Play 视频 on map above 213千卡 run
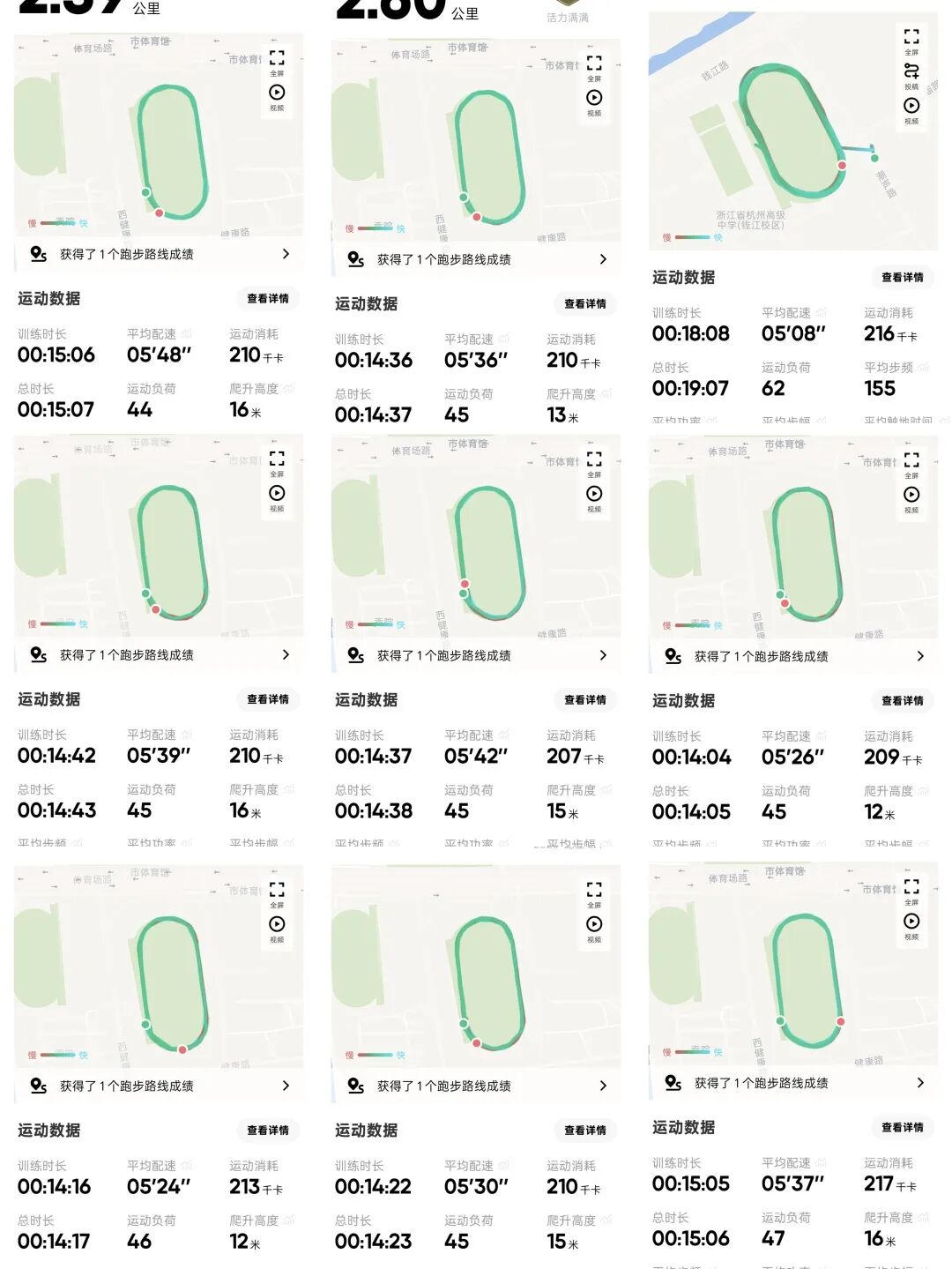Screen dimensions: 952x1269 (277, 925)
